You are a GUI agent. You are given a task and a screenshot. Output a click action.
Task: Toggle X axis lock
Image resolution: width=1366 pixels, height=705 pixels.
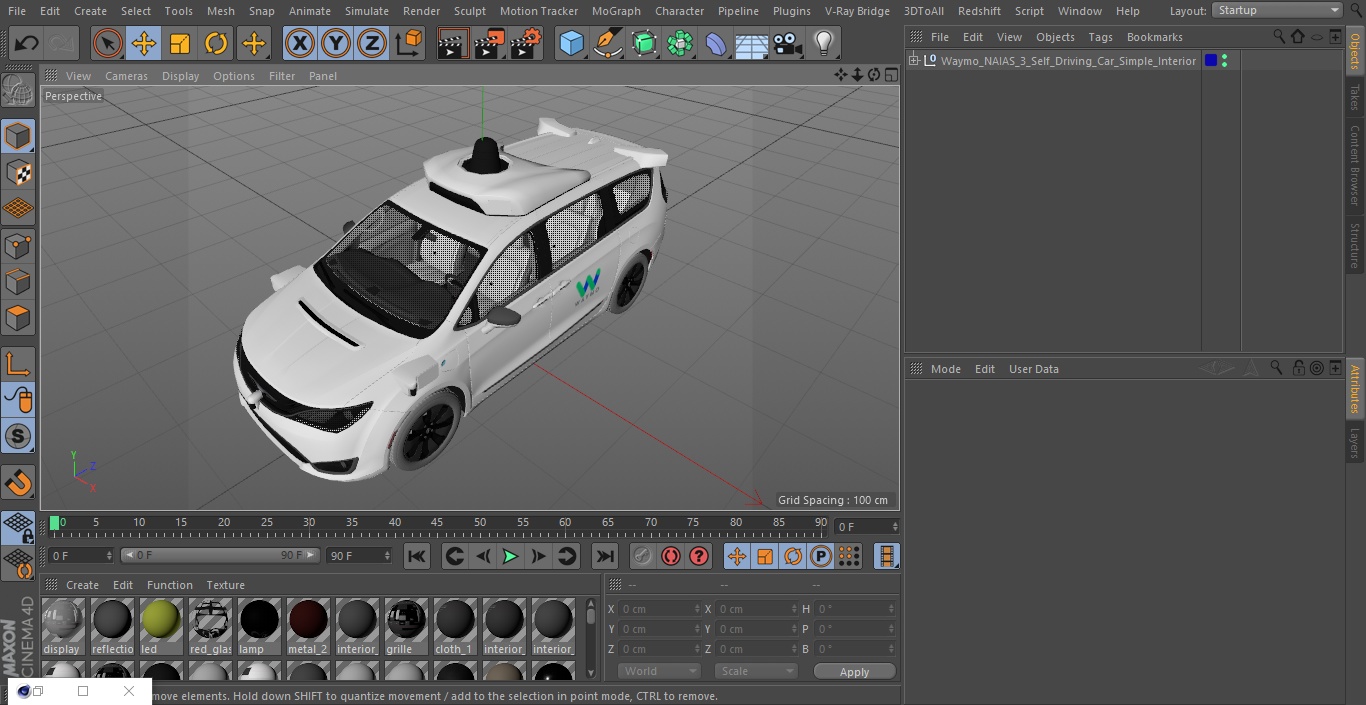299,43
